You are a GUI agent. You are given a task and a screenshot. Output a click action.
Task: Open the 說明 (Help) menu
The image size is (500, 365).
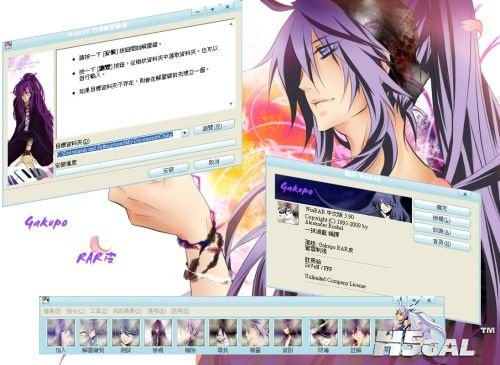pyautogui.click(x=180, y=311)
